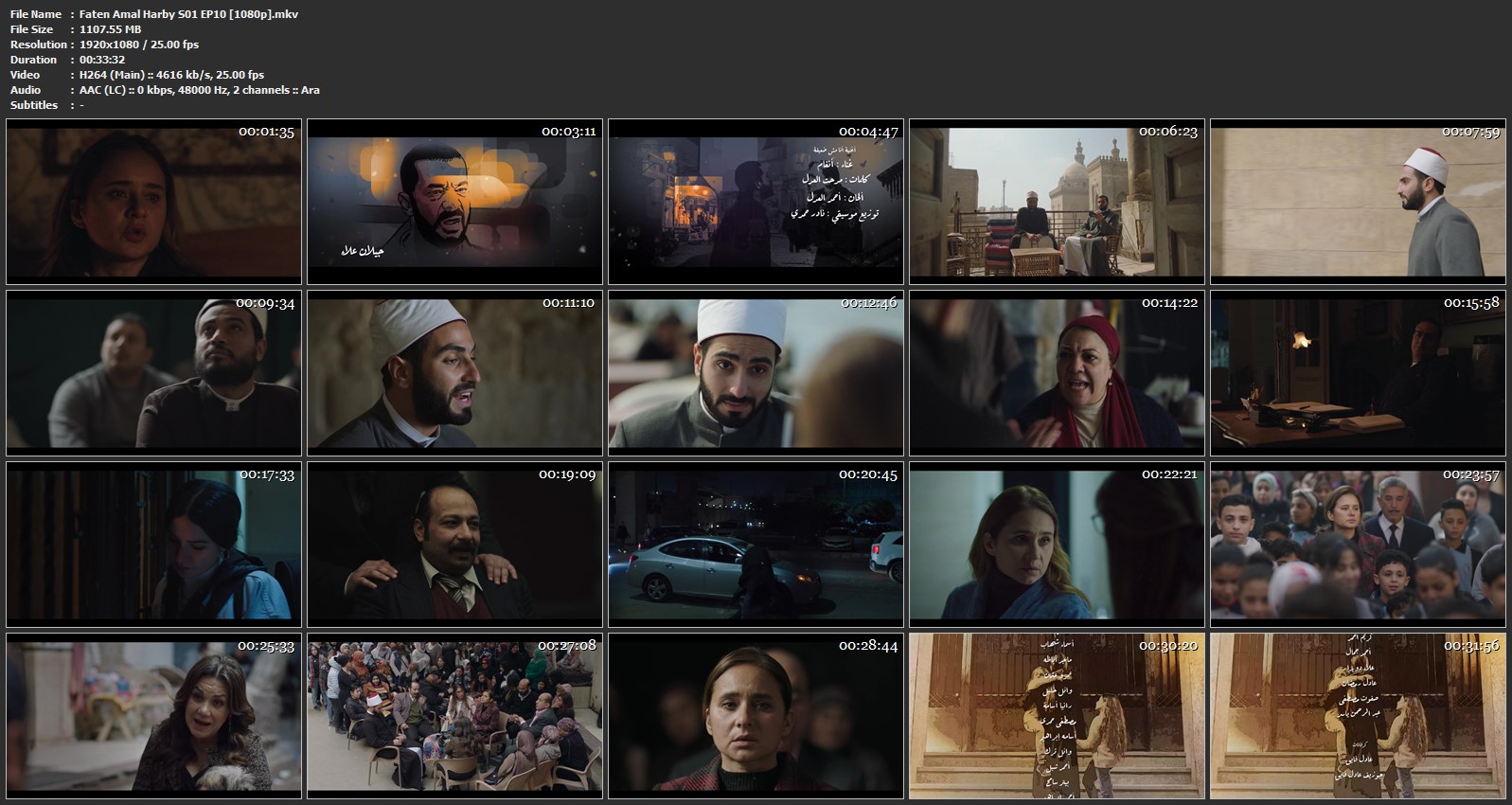Select the balcony scene thumbnail at 00:06:23
1512x805 pixels.
pos(1057,202)
